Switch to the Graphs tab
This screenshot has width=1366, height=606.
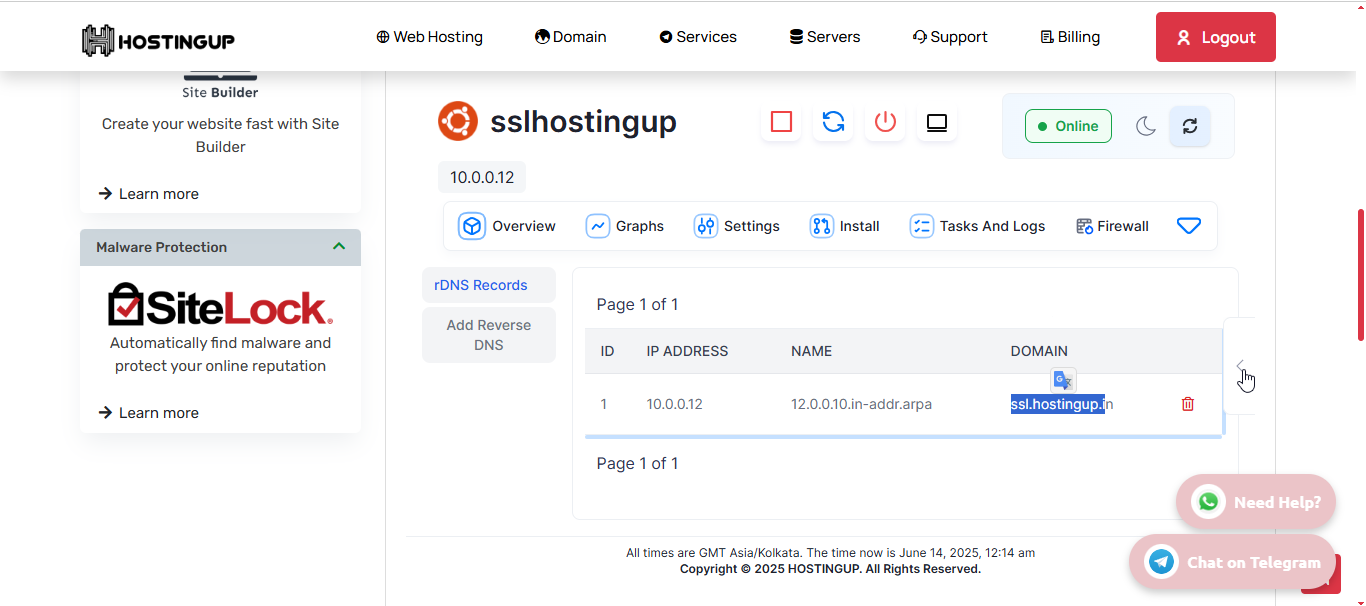pyautogui.click(x=625, y=226)
